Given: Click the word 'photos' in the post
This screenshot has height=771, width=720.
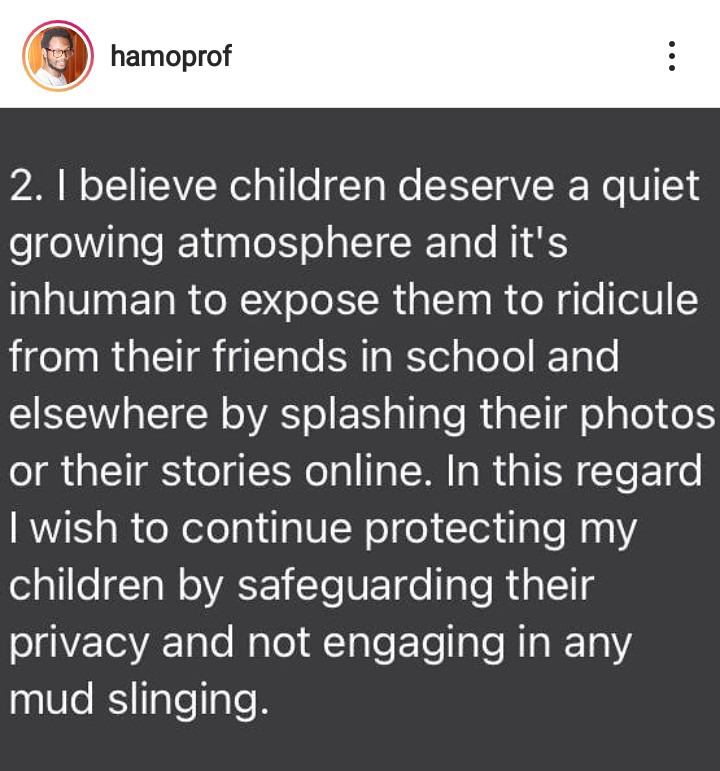Looking at the screenshot, I should point(647,415).
